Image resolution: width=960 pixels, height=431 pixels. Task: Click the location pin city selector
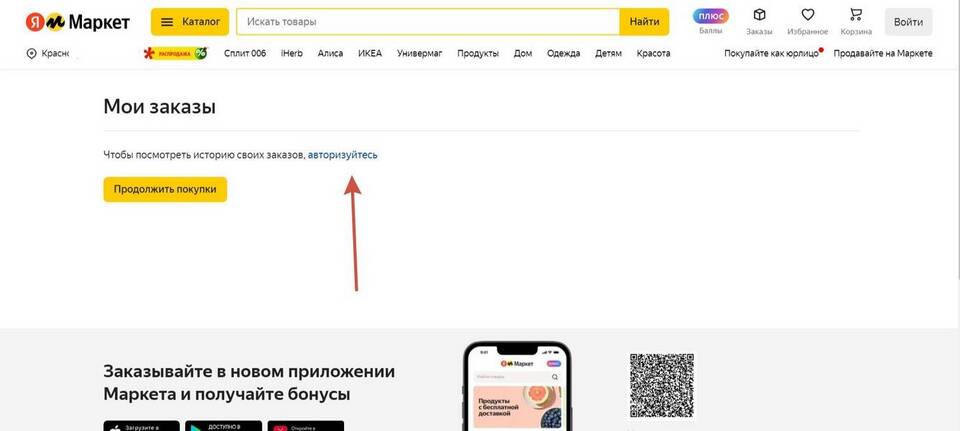coord(48,54)
